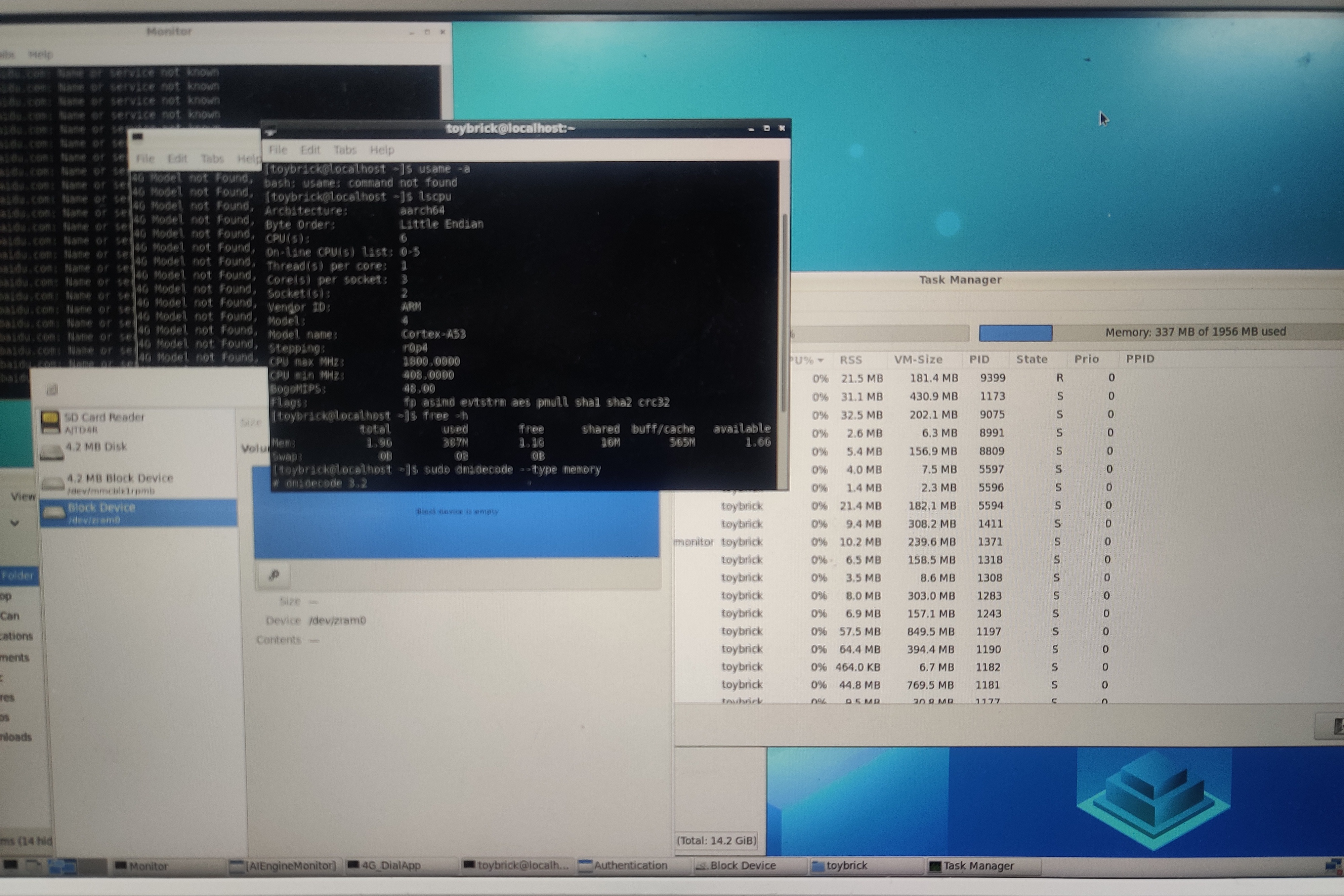Open terminal window menu icon in titlebar
Screen dimensions: 1344x896
271,131
